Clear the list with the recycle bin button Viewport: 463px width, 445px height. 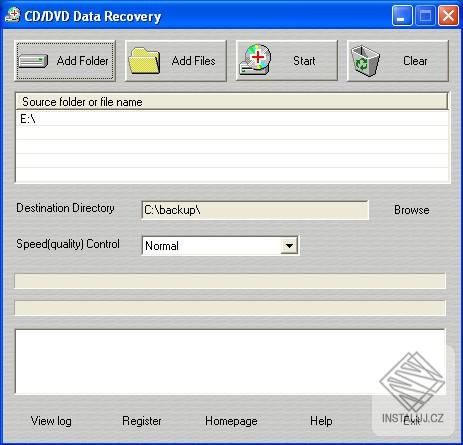click(x=398, y=61)
